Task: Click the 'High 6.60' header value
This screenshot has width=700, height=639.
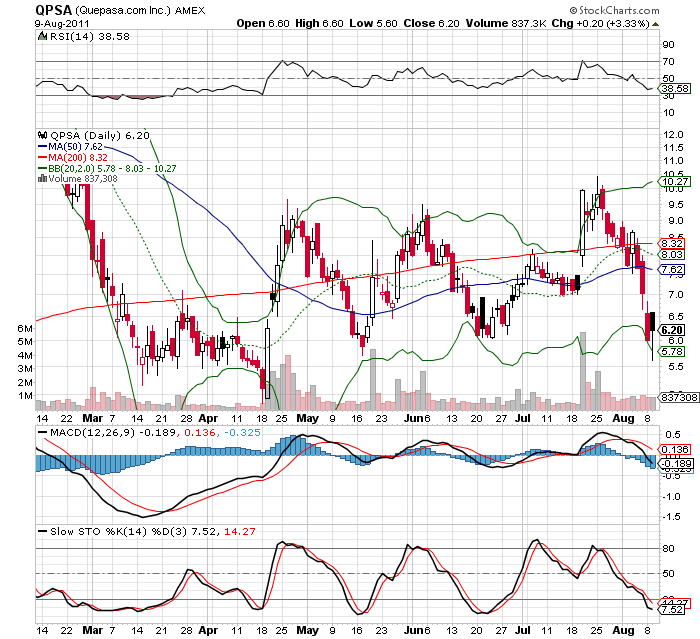Action: point(319,23)
